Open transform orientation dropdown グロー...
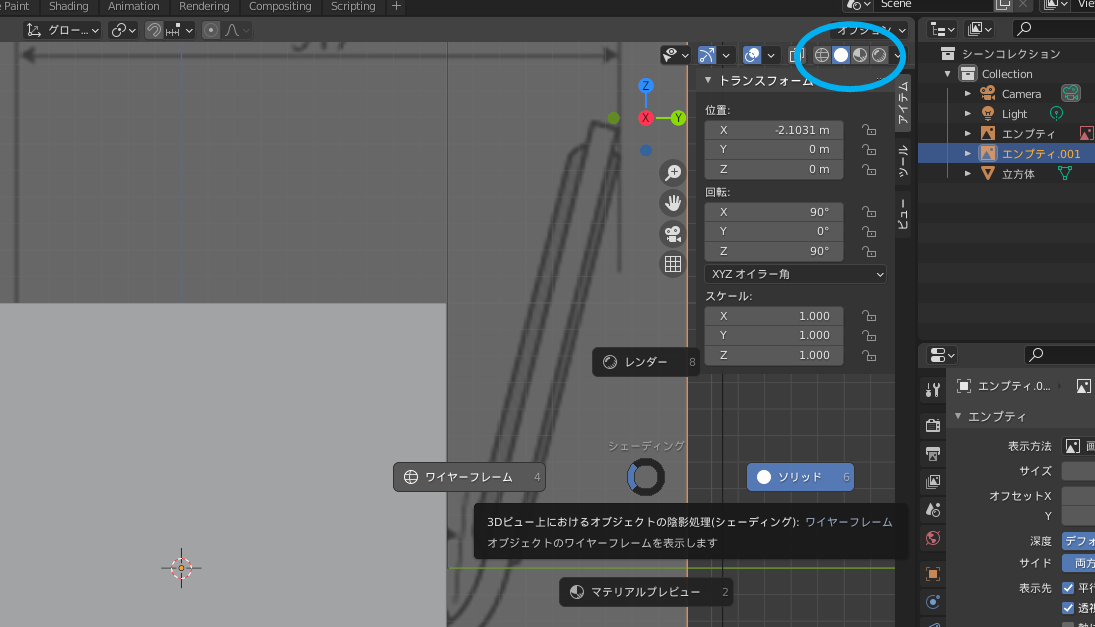This screenshot has height=627, width=1095. pyautogui.click(x=63, y=30)
